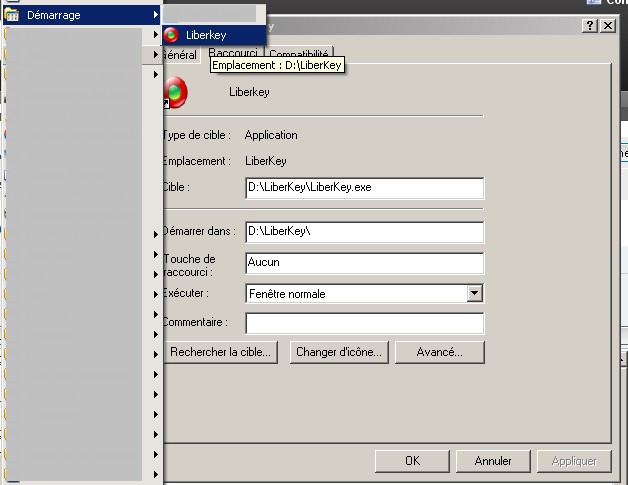Click the Avancé button
Screen dimensions: 628x485
pos(439,352)
